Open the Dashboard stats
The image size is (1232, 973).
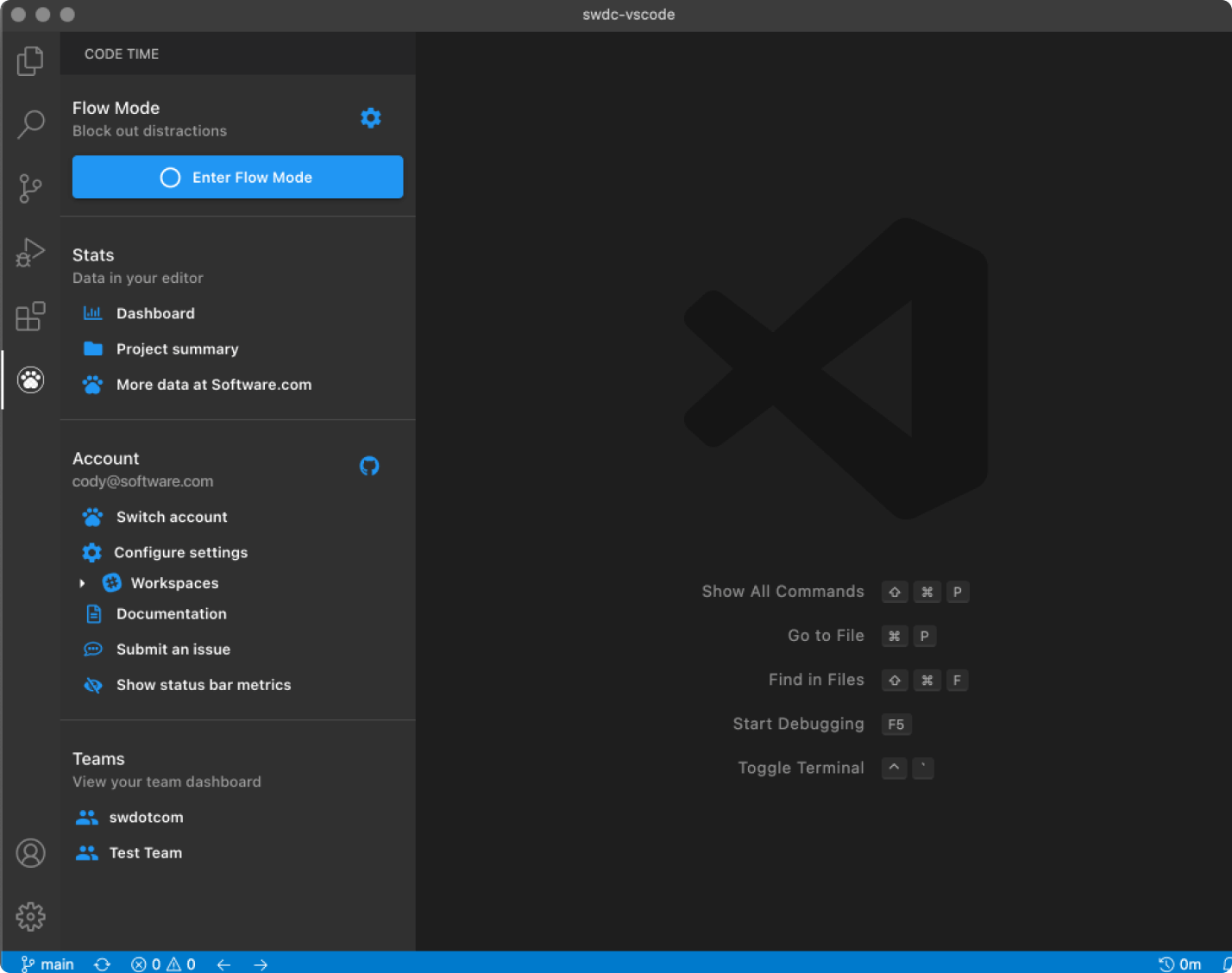click(155, 313)
